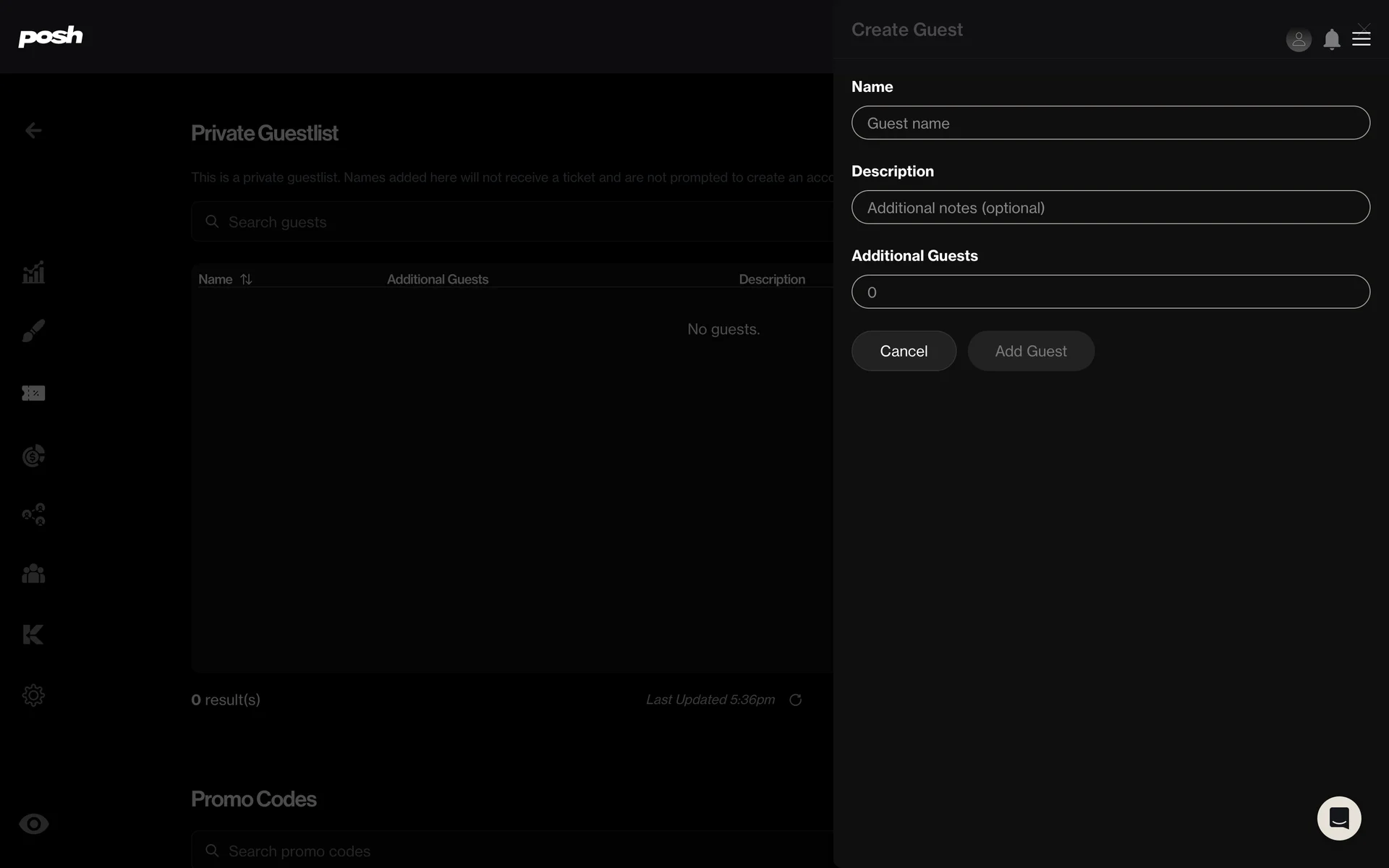Image resolution: width=1389 pixels, height=868 pixels.
Task: Click the Cancel button
Action: click(x=904, y=351)
